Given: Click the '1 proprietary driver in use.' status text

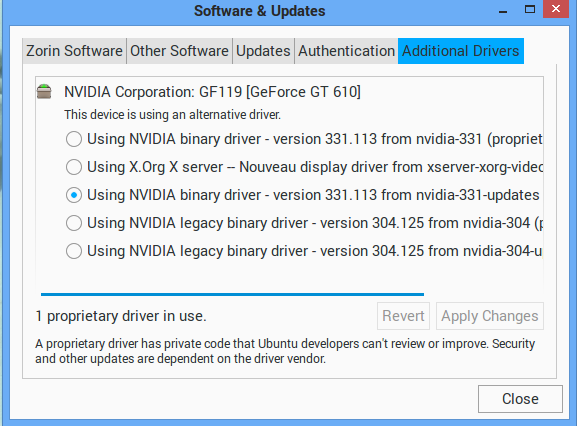Looking at the screenshot, I should click(x=121, y=316).
